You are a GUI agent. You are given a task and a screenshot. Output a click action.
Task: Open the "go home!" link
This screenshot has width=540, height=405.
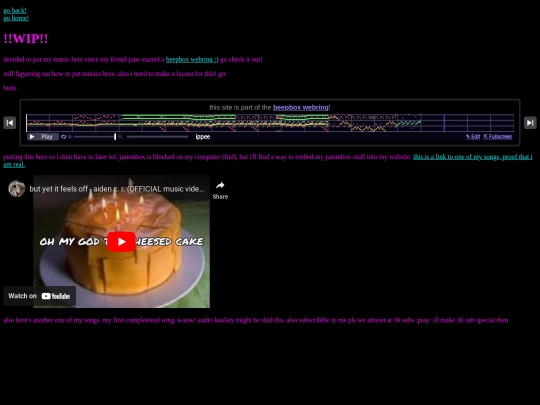(x=16, y=18)
